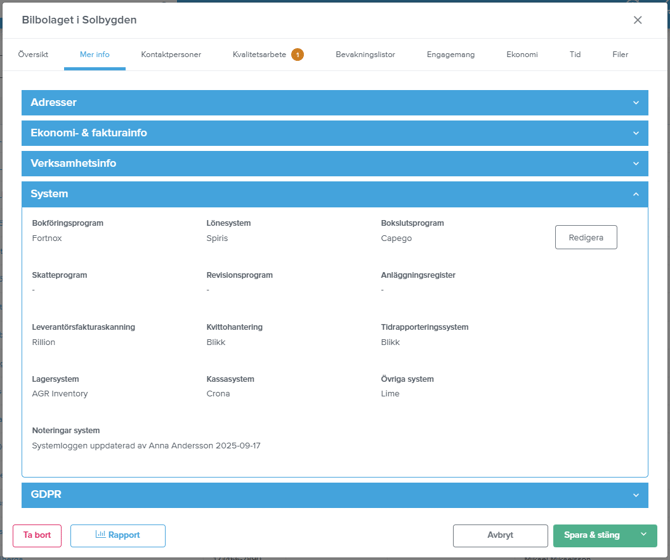
Task: Open the Kontaktpersoner tab
Action: click(171, 54)
